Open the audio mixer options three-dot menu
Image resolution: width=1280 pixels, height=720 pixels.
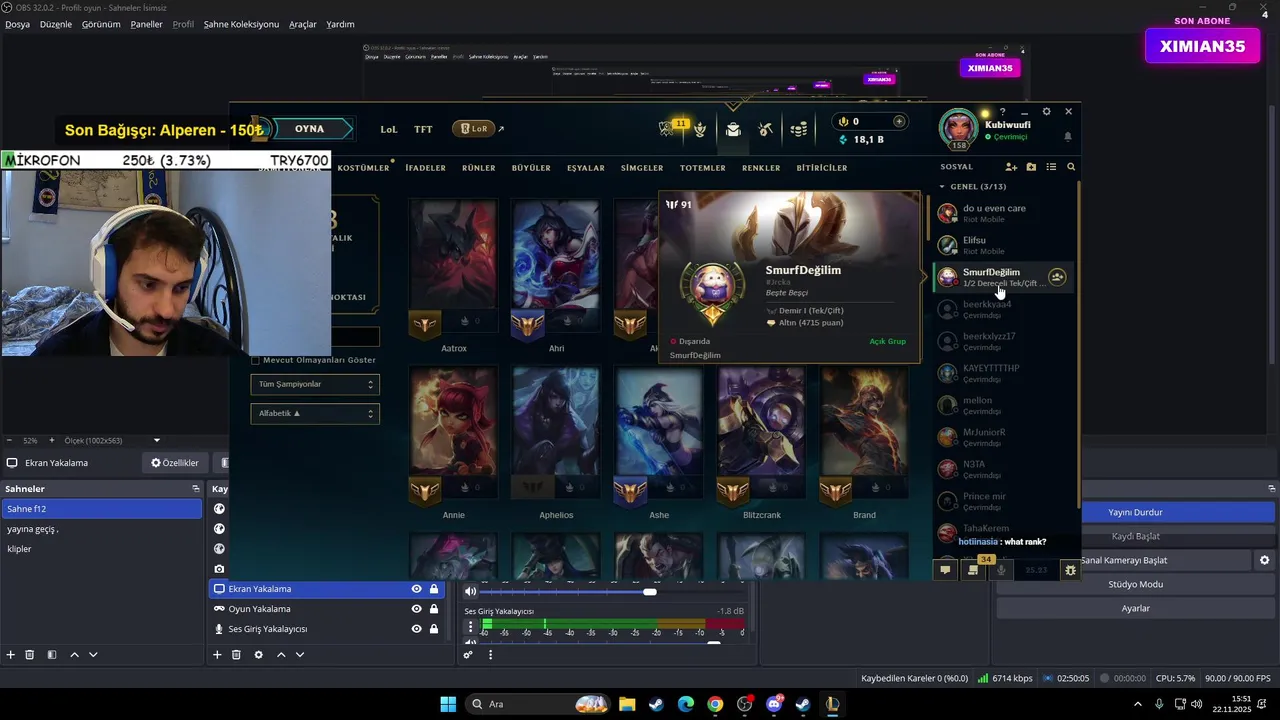pyautogui.click(x=490, y=655)
